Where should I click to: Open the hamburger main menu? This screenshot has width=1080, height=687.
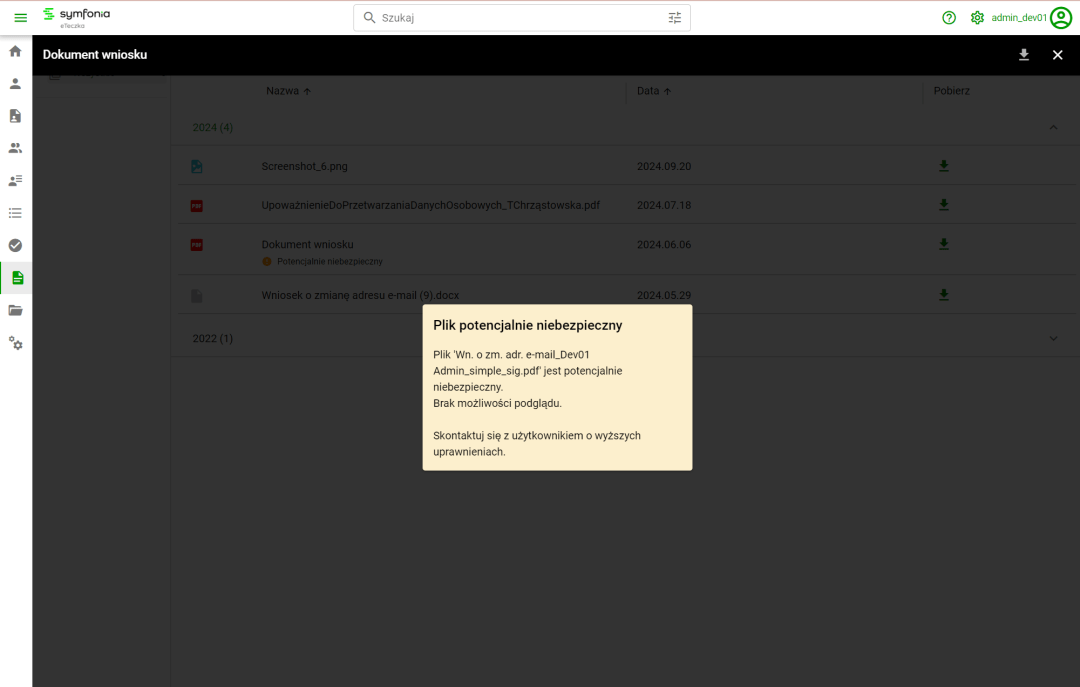click(x=20, y=18)
